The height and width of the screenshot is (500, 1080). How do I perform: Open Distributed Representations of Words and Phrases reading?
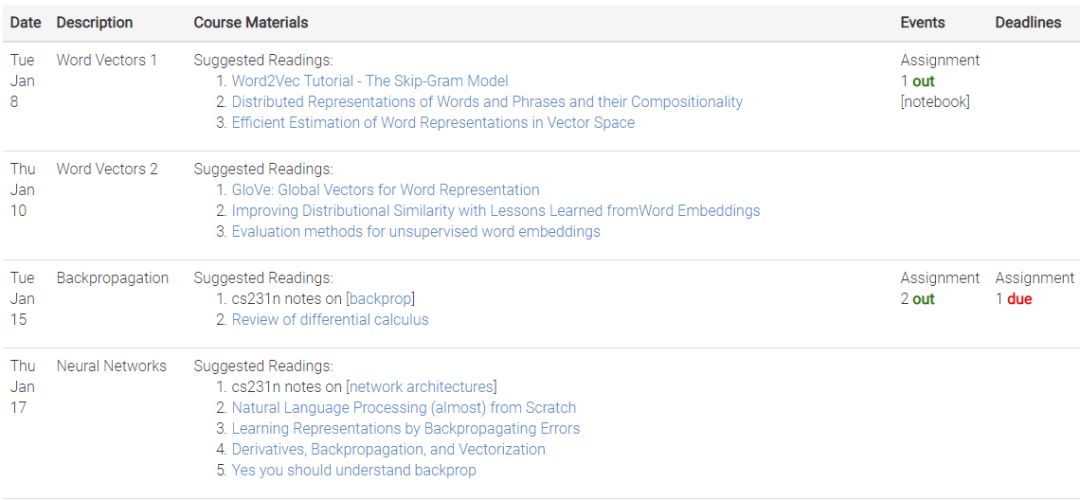click(487, 102)
